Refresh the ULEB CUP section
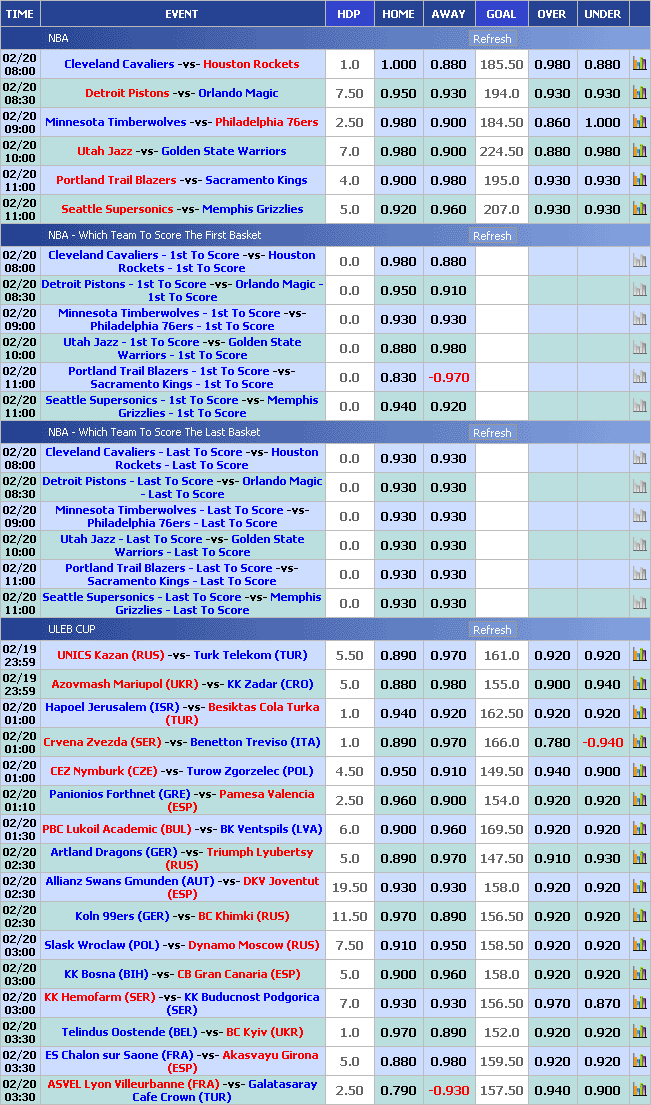The height and width of the screenshot is (1105, 651). [x=492, y=630]
